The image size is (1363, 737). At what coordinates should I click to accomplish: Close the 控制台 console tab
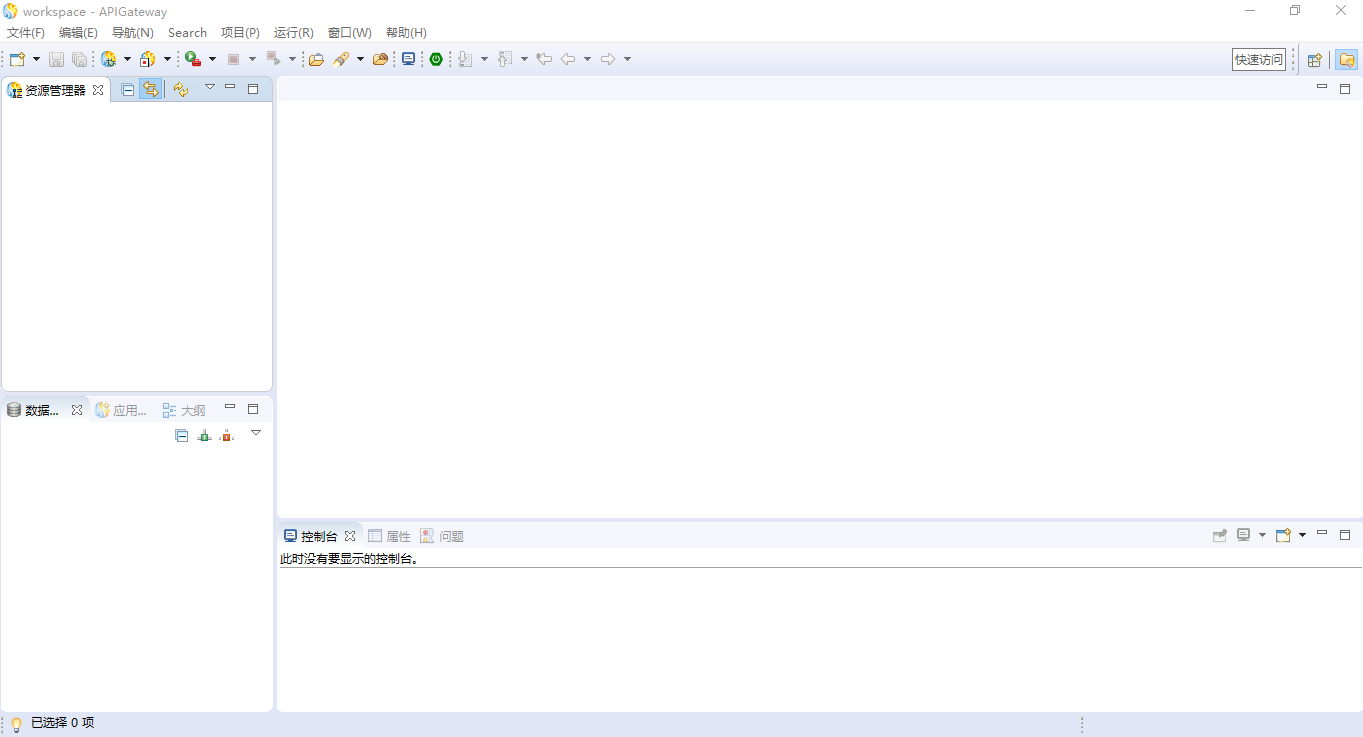pyautogui.click(x=350, y=536)
